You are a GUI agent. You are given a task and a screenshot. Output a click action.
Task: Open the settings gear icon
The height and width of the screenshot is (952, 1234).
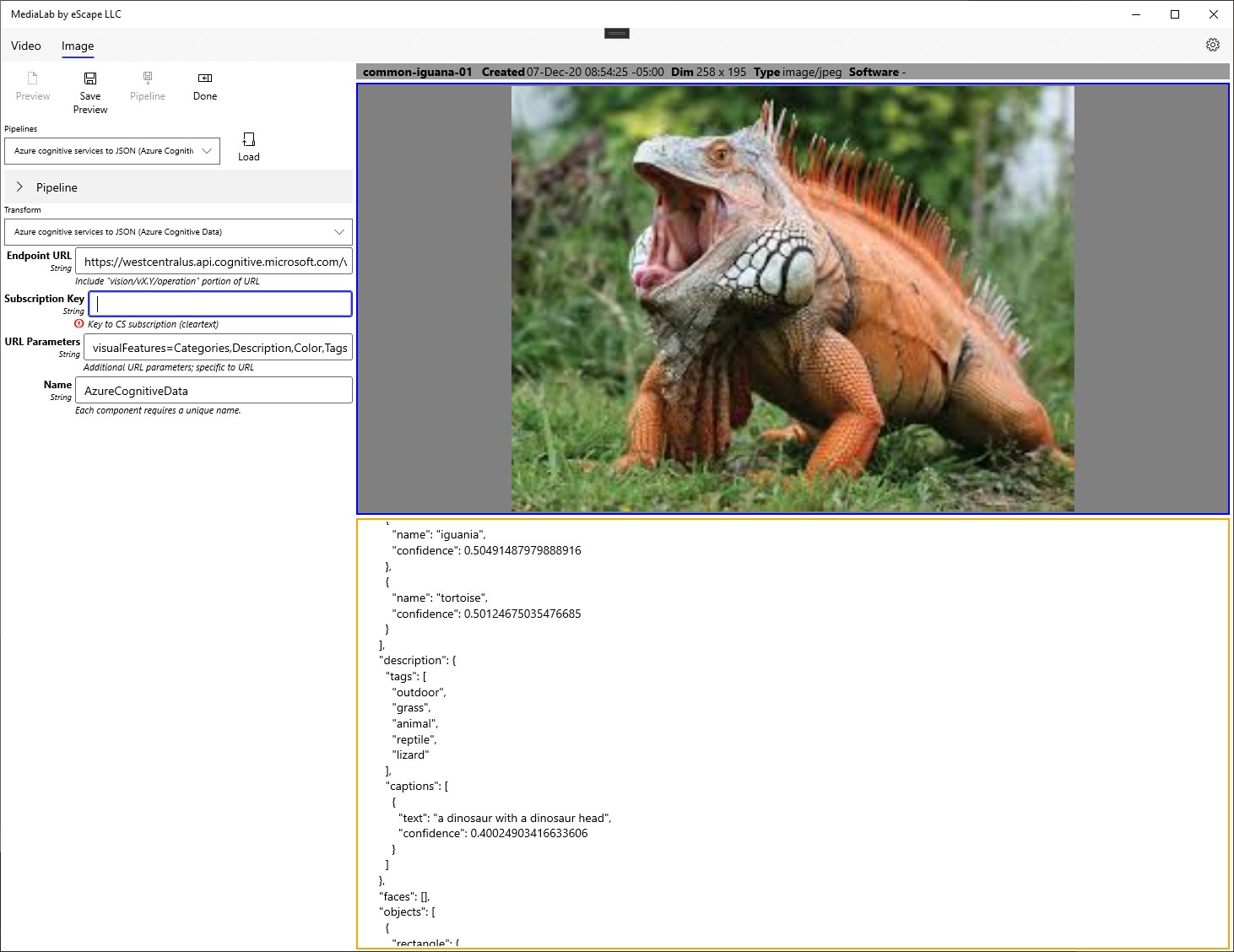coord(1213,45)
